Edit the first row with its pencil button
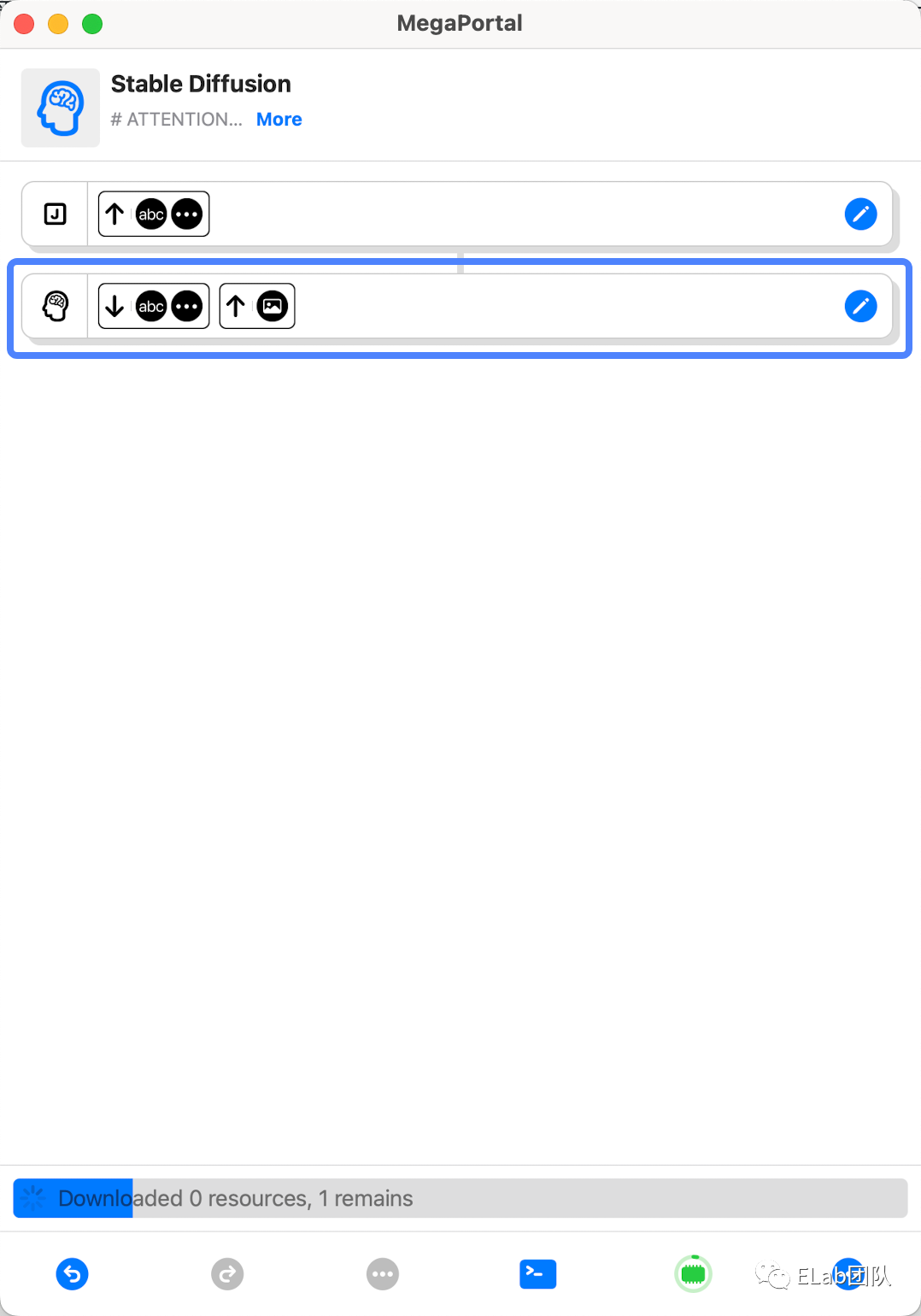Screen dimensions: 921x1316 [x=860, y=214]
